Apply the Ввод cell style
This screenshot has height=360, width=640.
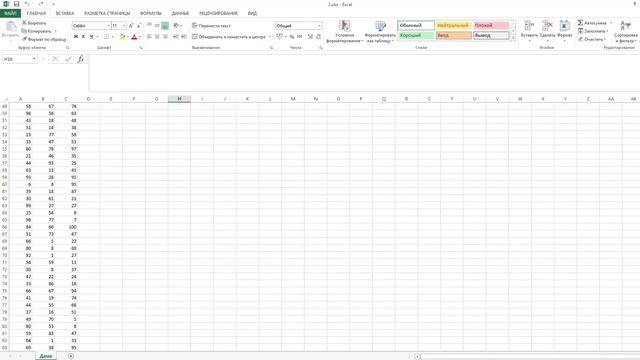[453, 36]
